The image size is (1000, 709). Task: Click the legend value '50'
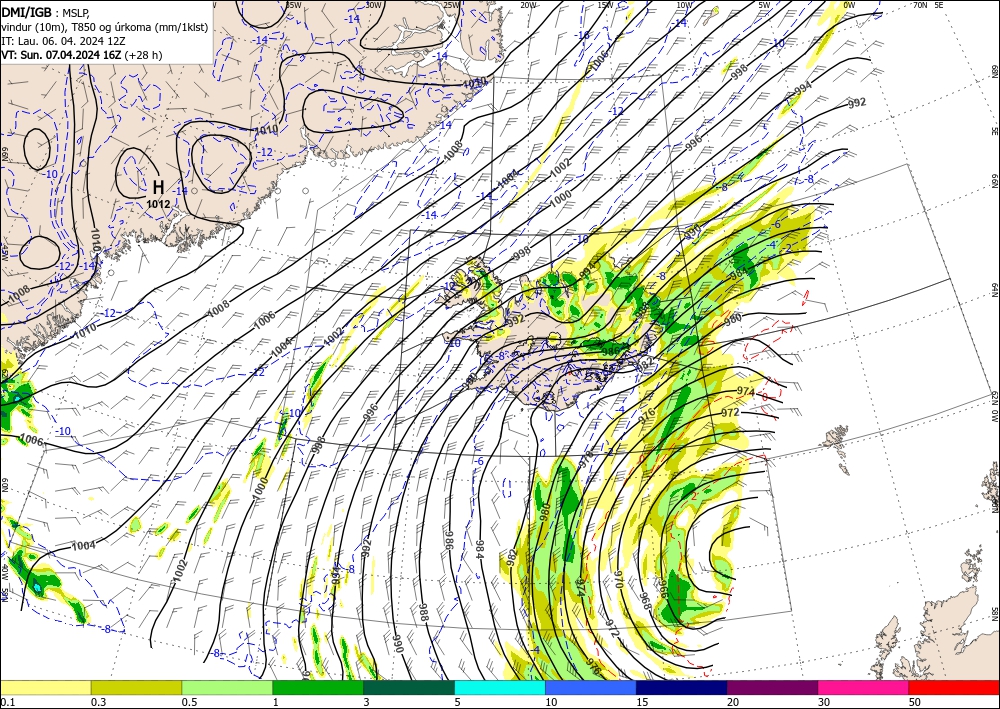coord(915,702)
